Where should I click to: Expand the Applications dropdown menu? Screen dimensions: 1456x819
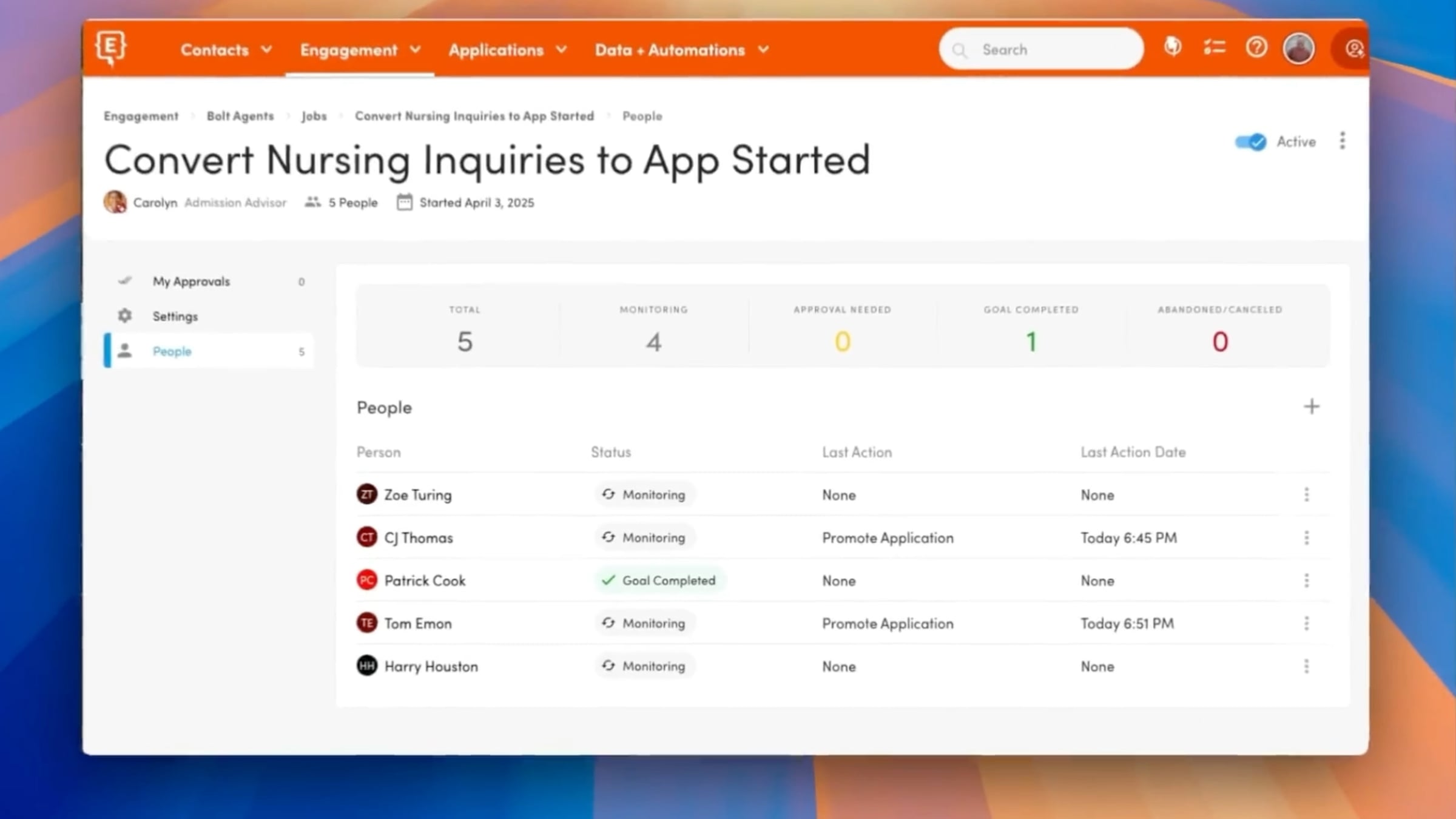tap(508, 50)
